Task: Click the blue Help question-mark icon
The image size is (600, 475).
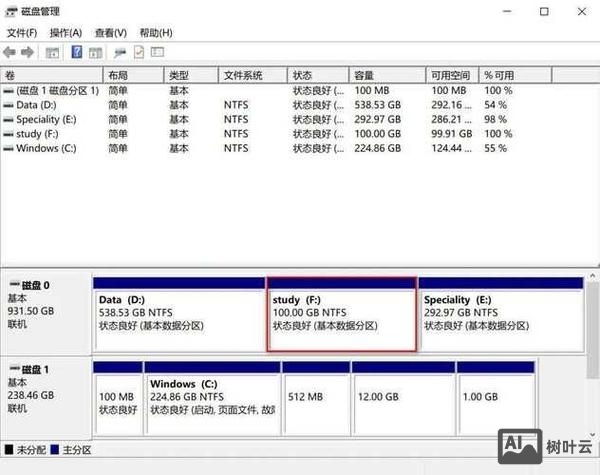Action: click(x=76, y=52)
